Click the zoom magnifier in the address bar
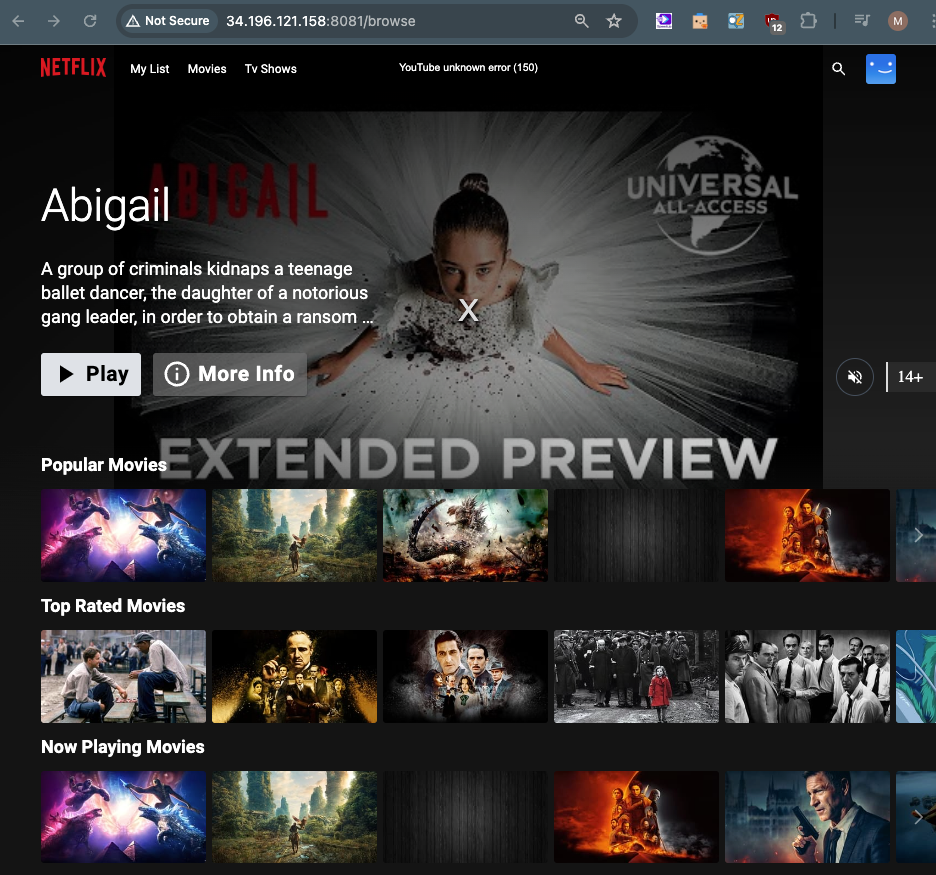 click(581, 20)
